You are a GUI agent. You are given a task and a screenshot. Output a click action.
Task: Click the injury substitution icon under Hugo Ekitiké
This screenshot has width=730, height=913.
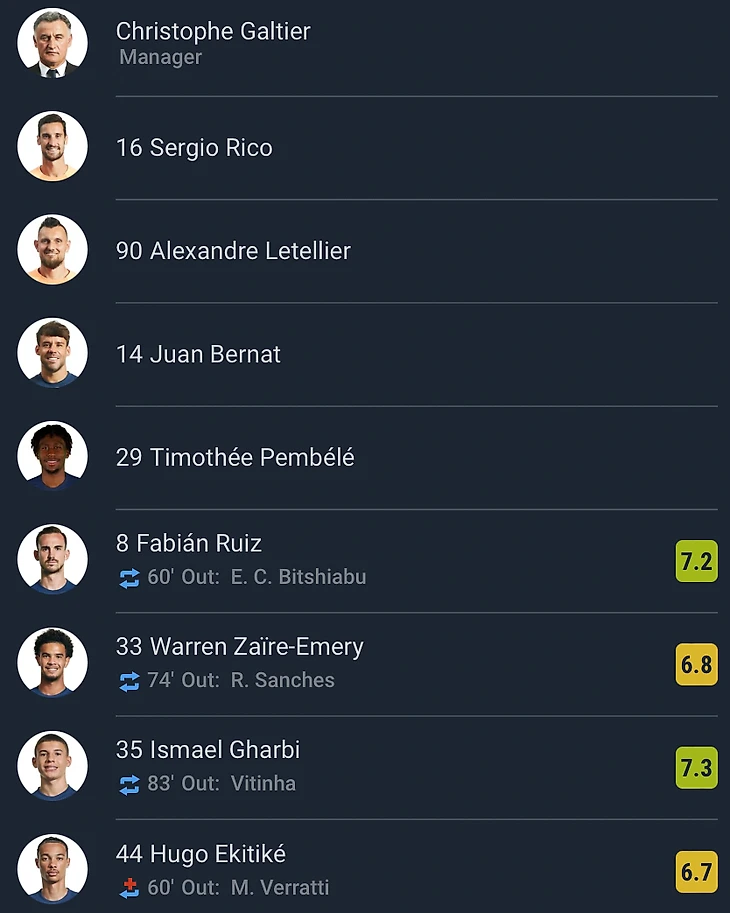coord(129,888)
